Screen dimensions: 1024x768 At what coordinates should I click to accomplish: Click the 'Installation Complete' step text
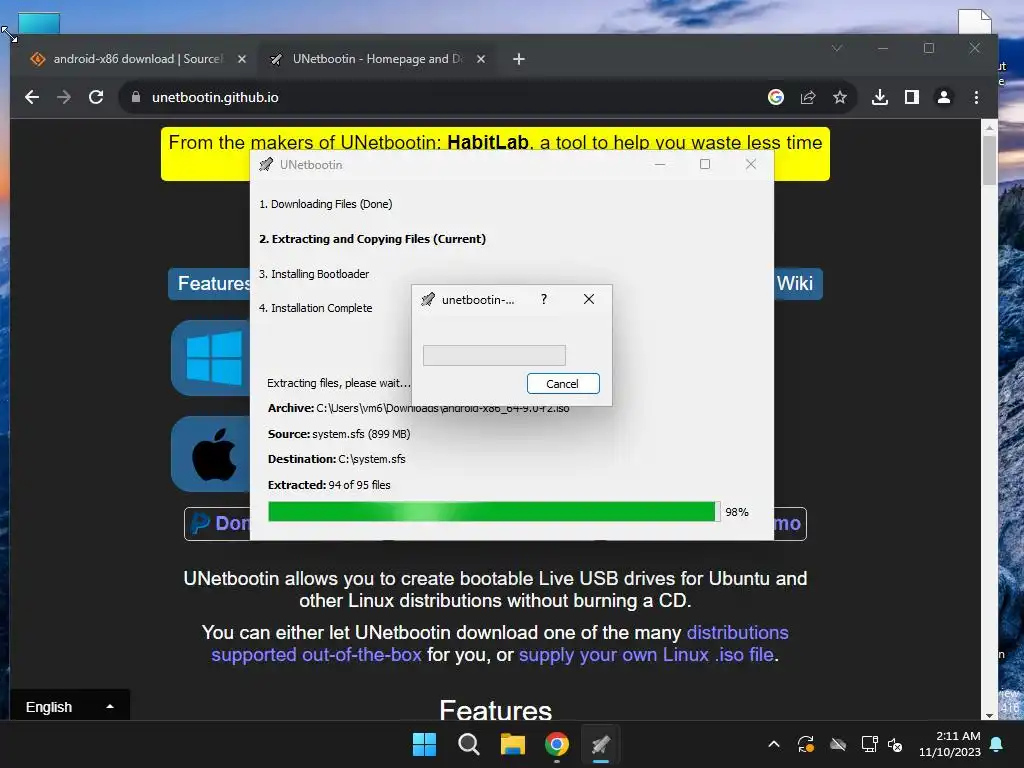click(315, 308)
